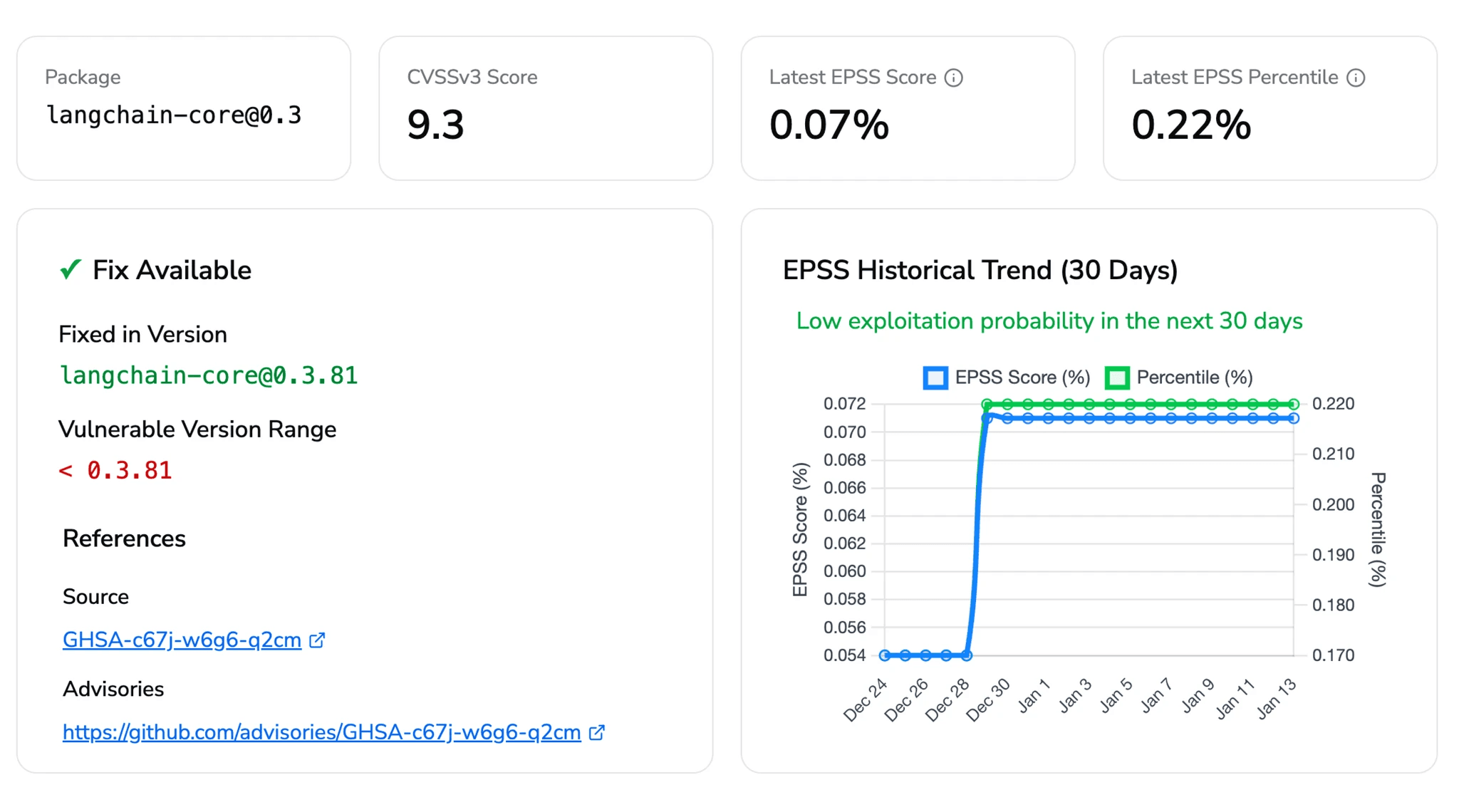Toggle Percentile (%) legend series
Screen dimensions: 1459x812
pyautogui.click(x=1194, y=378)
